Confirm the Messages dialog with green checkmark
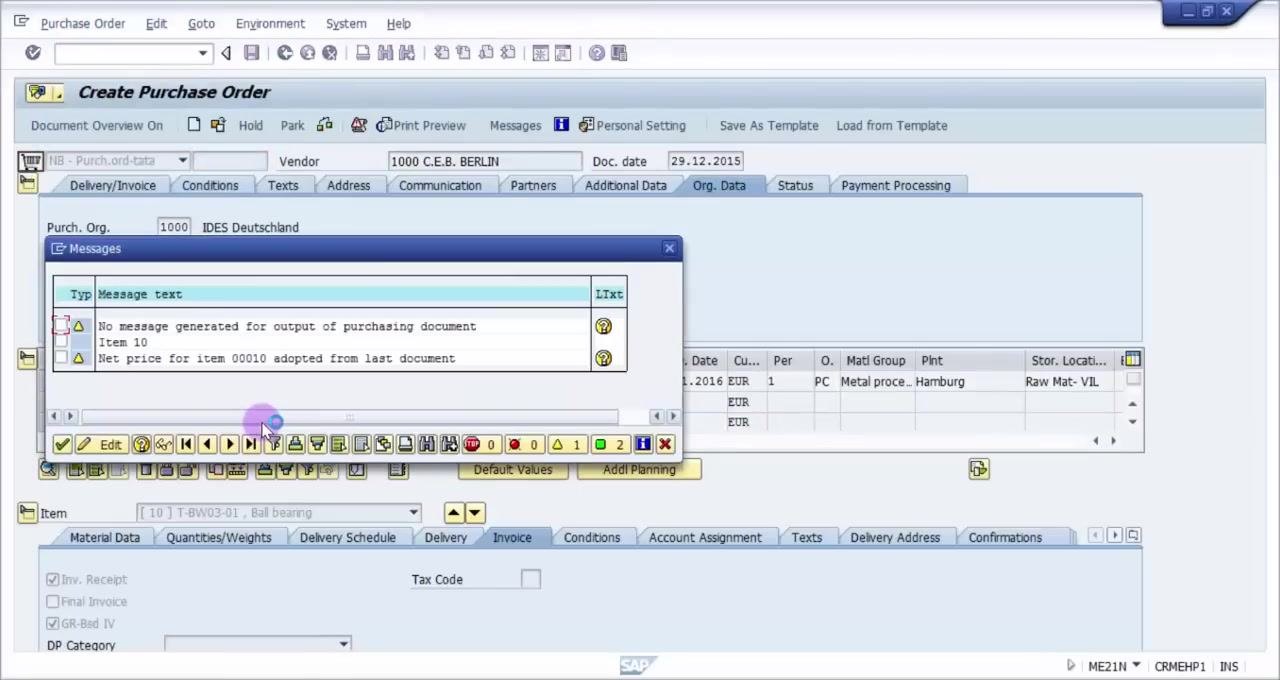Screen dimensions: 1280x680 pyautogui.click(x=62, y=445)
